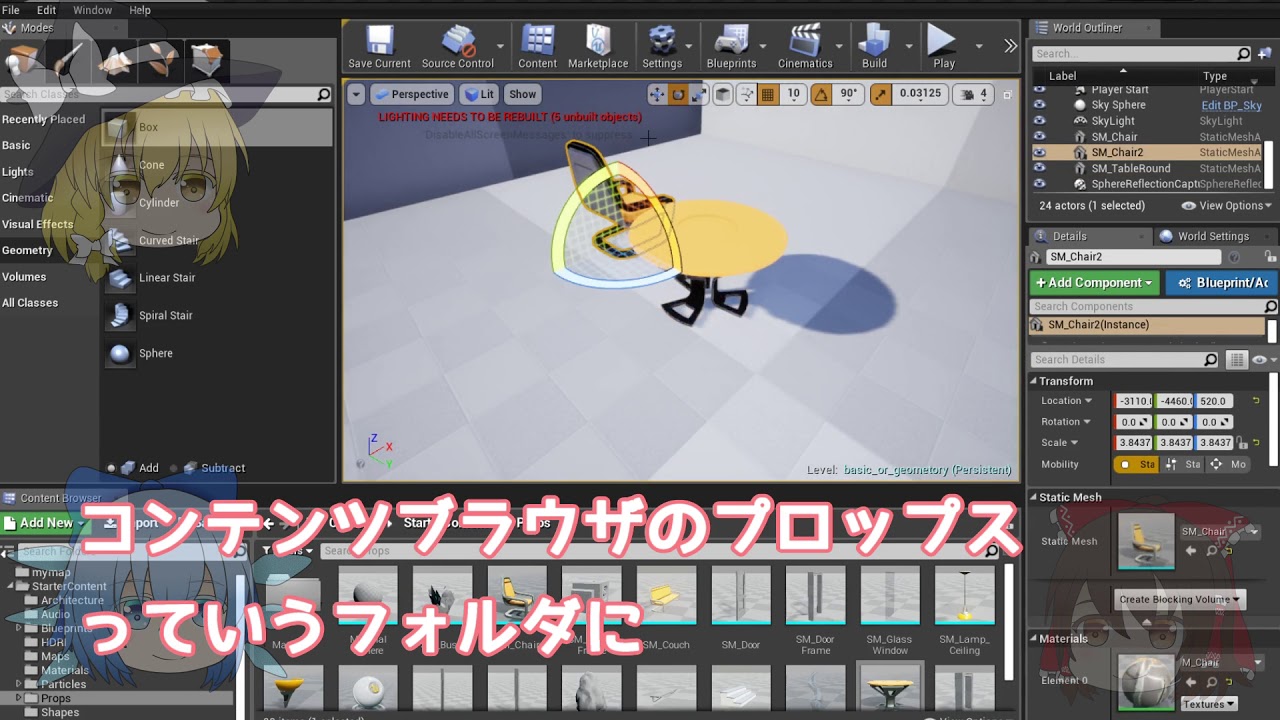This screenshot has width=1280, height=720.
Task: Click the Lit view mode button
Action: coord(480,94)
